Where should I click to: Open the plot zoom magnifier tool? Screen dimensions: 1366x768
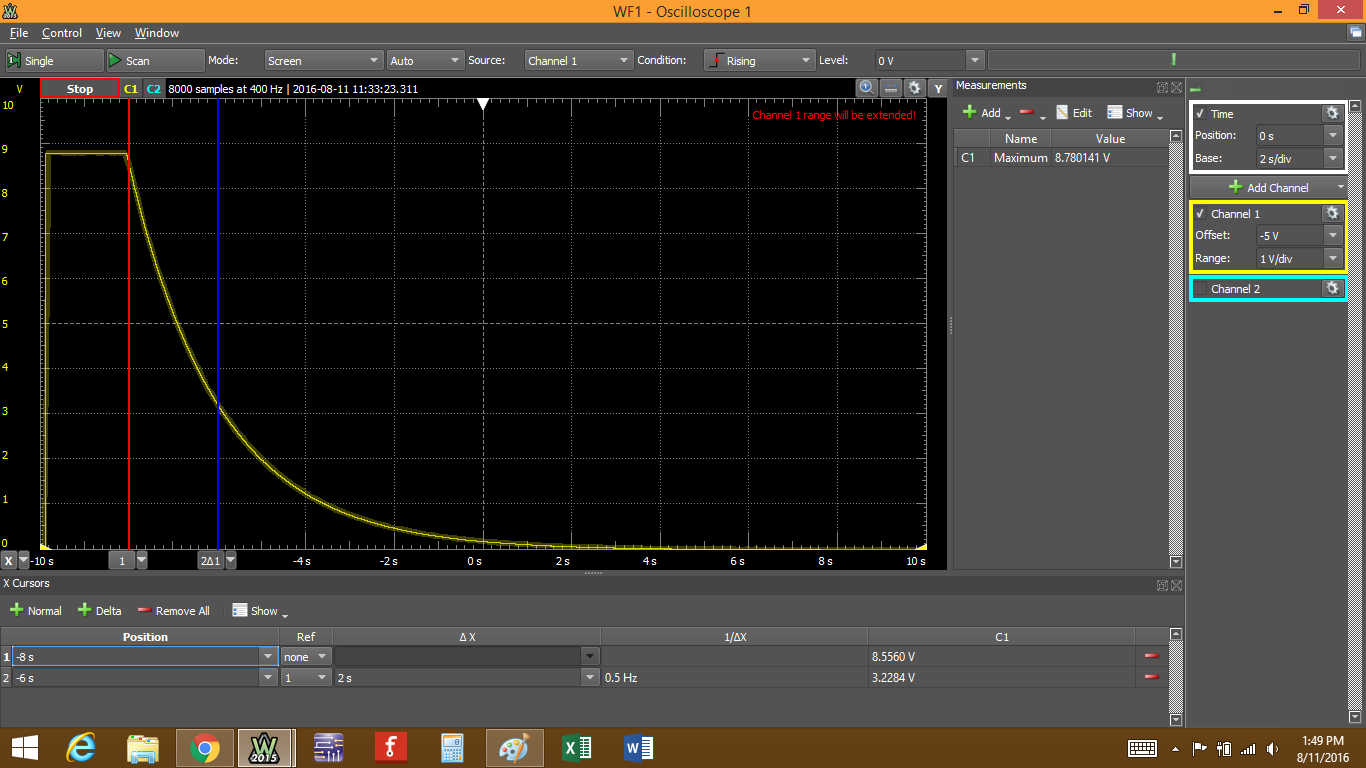coord(866,87)
